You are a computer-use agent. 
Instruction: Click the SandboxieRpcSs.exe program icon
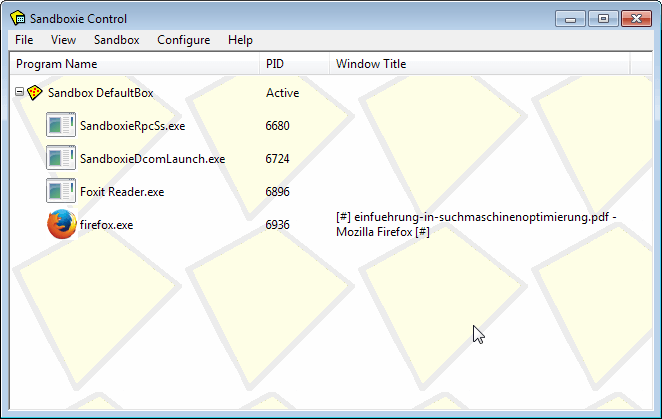61,125
